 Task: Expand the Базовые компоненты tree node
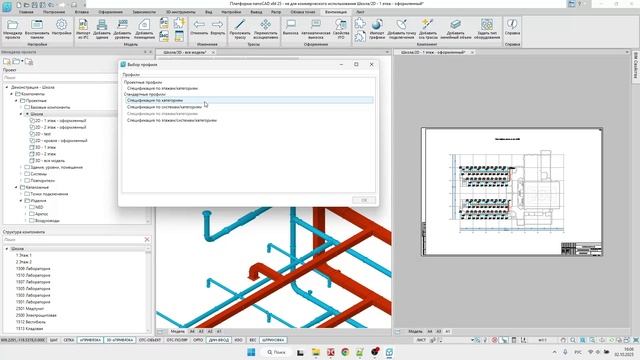click(x=21, y=107)
